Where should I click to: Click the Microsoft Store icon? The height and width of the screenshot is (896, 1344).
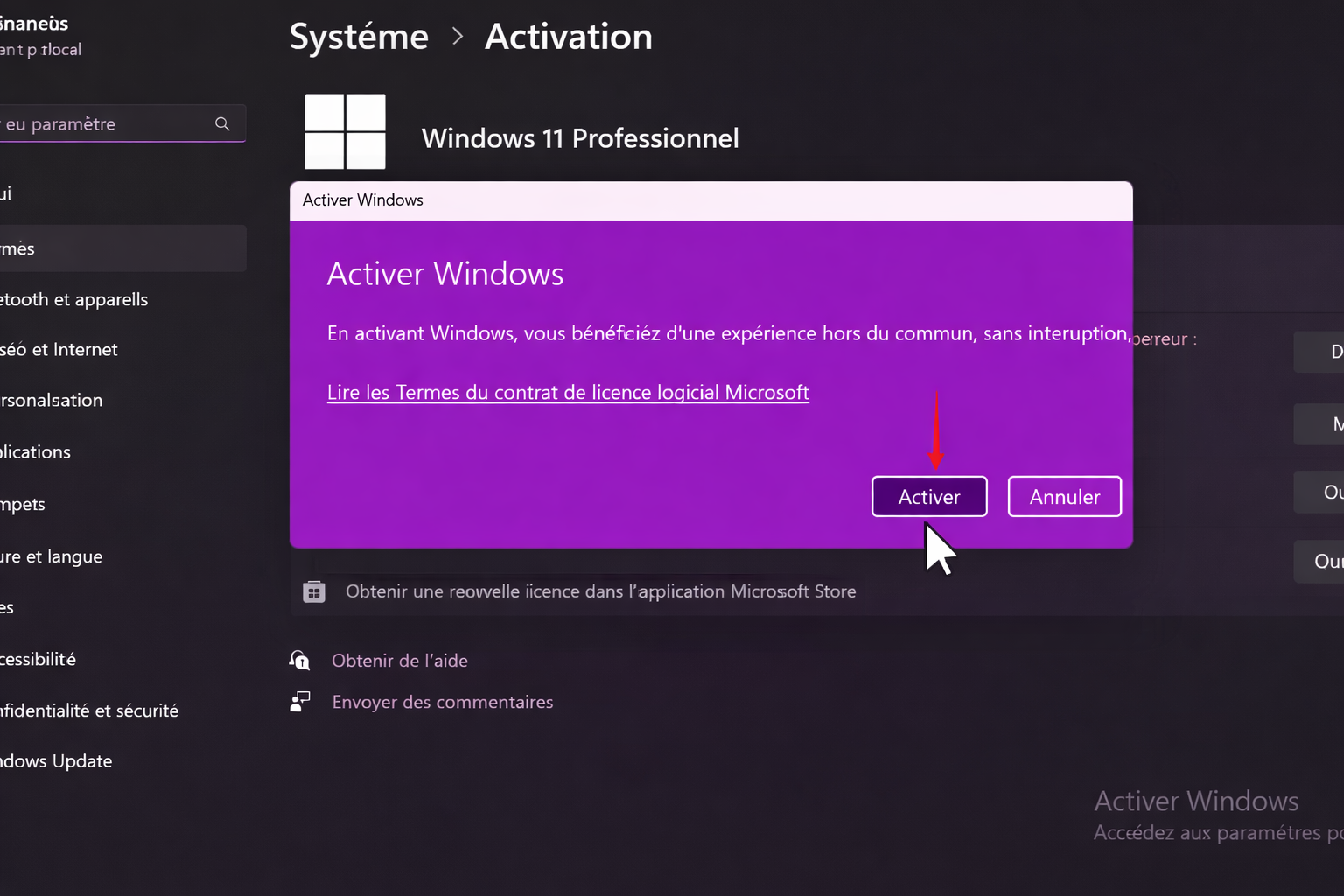point(314,592)
